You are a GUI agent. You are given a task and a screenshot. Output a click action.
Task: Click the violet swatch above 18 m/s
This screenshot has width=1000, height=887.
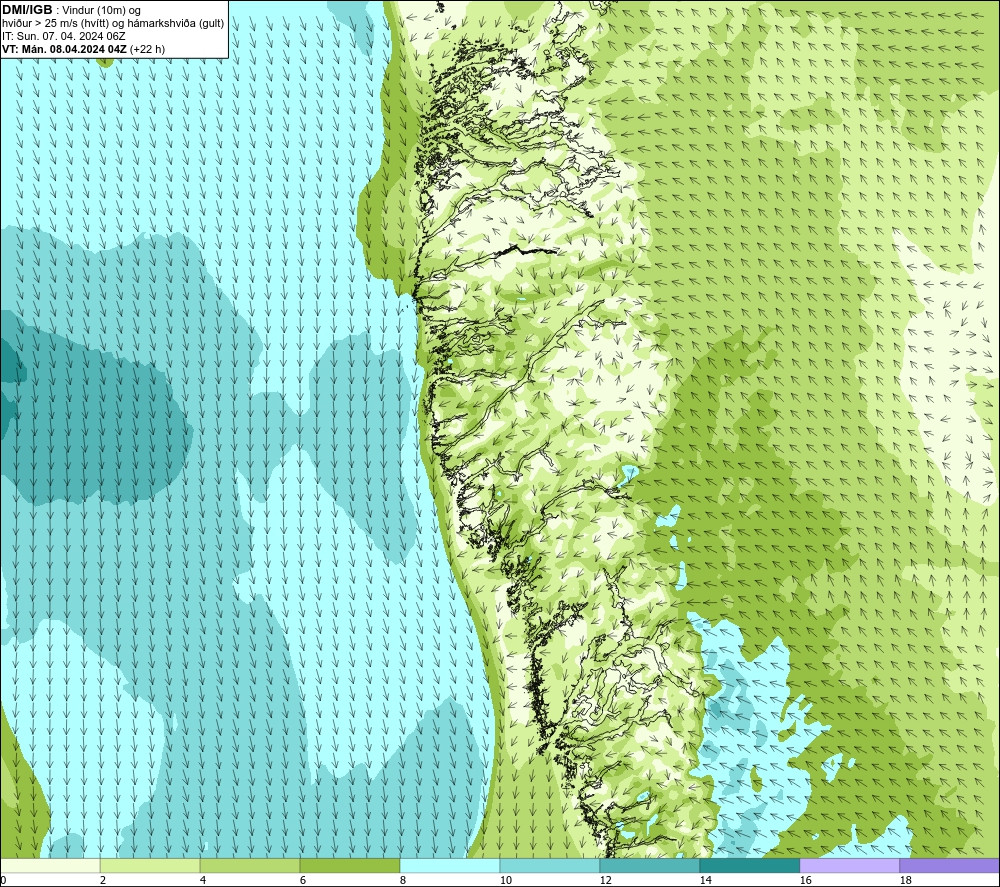click(x=950, y=865)
